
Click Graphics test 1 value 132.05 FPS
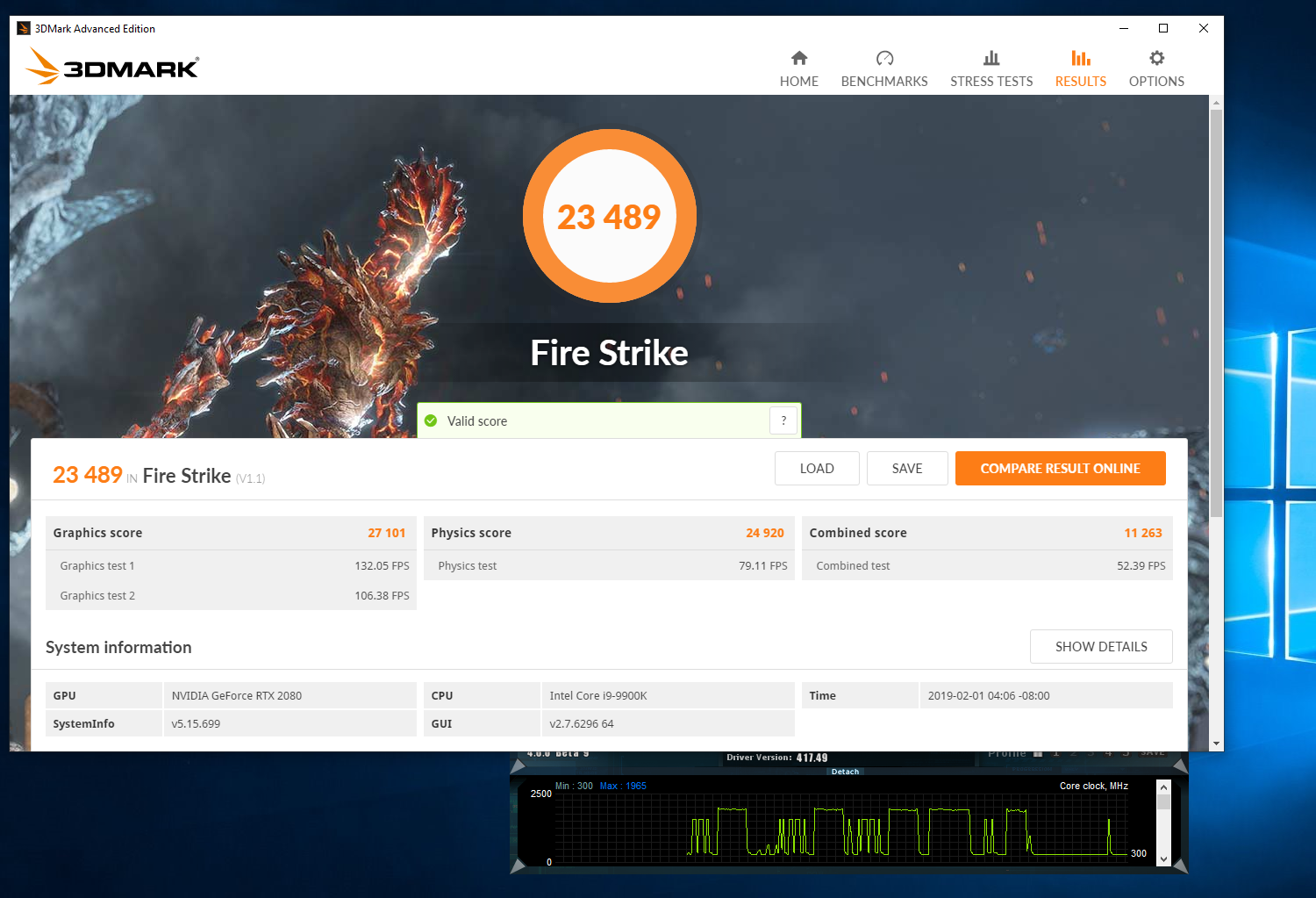coord(382,565)
